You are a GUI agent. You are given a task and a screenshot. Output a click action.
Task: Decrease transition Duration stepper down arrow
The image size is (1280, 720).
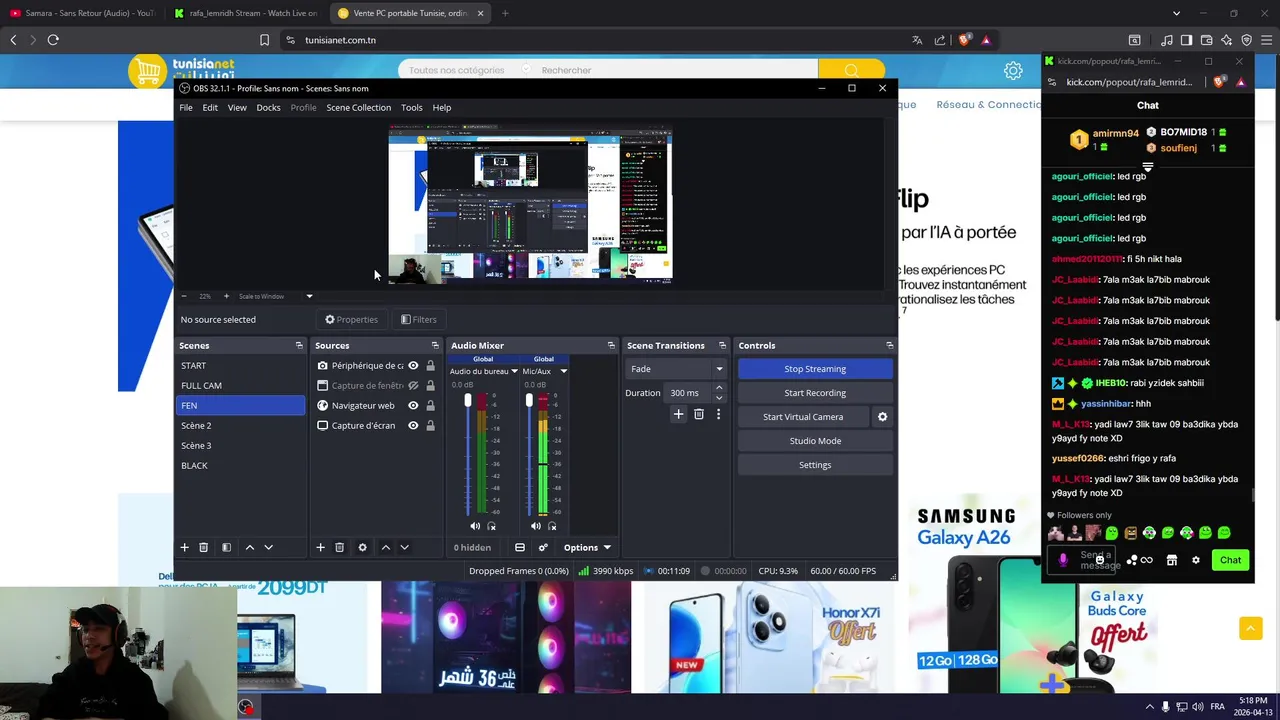coord(718,397)
